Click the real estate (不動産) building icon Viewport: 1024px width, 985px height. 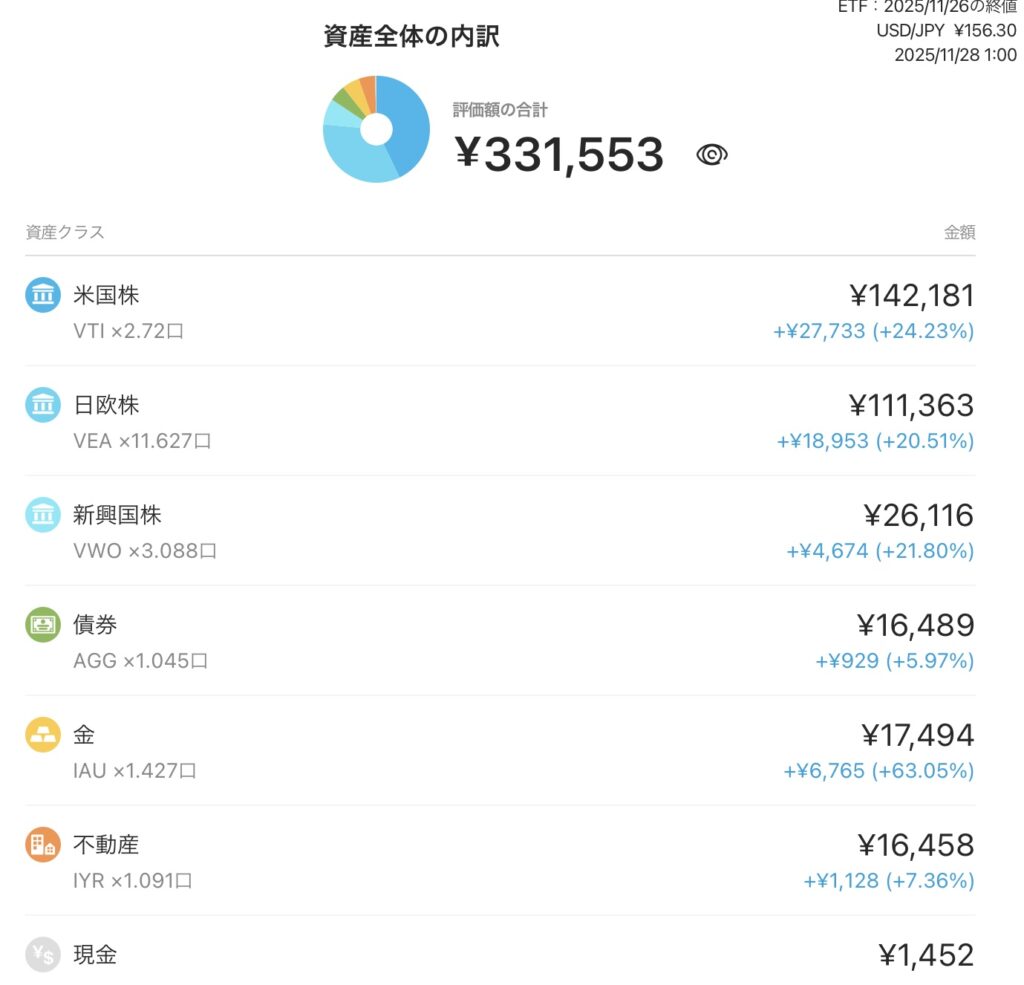pos(43,845)
